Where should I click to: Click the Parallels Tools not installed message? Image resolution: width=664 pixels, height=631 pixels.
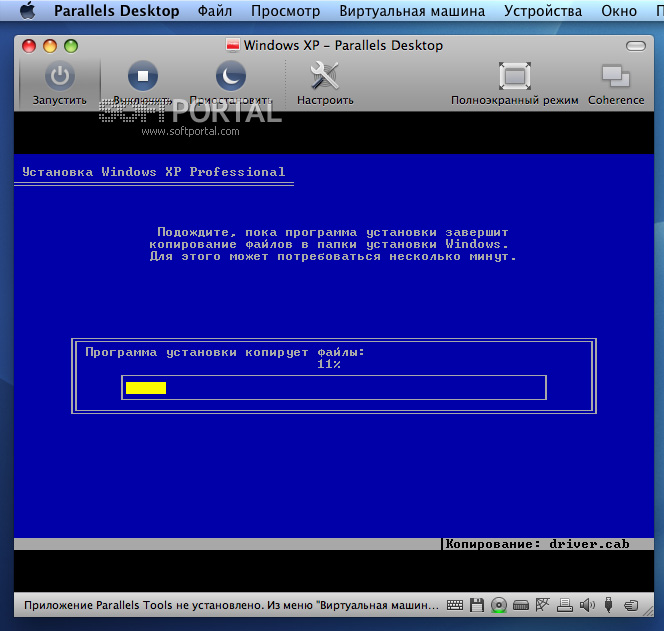coord(231,605)
